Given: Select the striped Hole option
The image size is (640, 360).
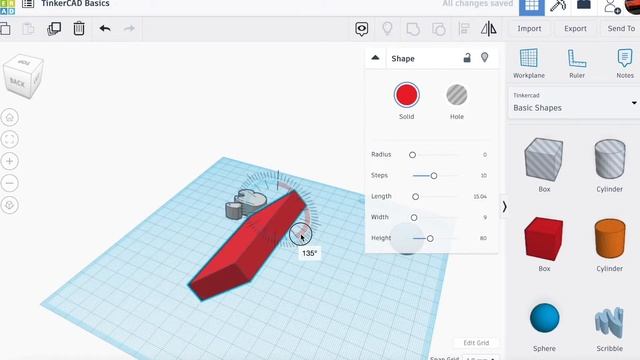Looking at the screenshot, I should [x=457, y=95].
